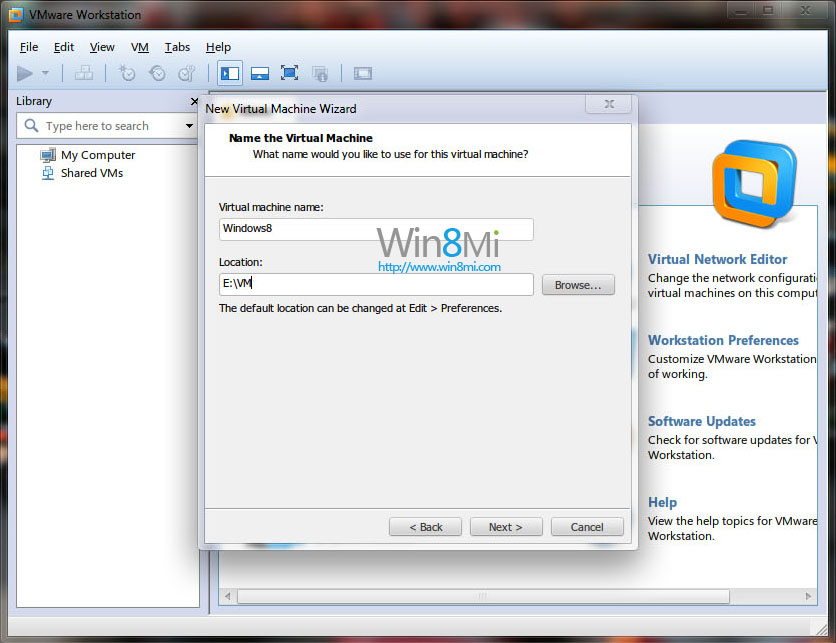Click the Power On play icon in toolbar

click(x=25, y=73)
